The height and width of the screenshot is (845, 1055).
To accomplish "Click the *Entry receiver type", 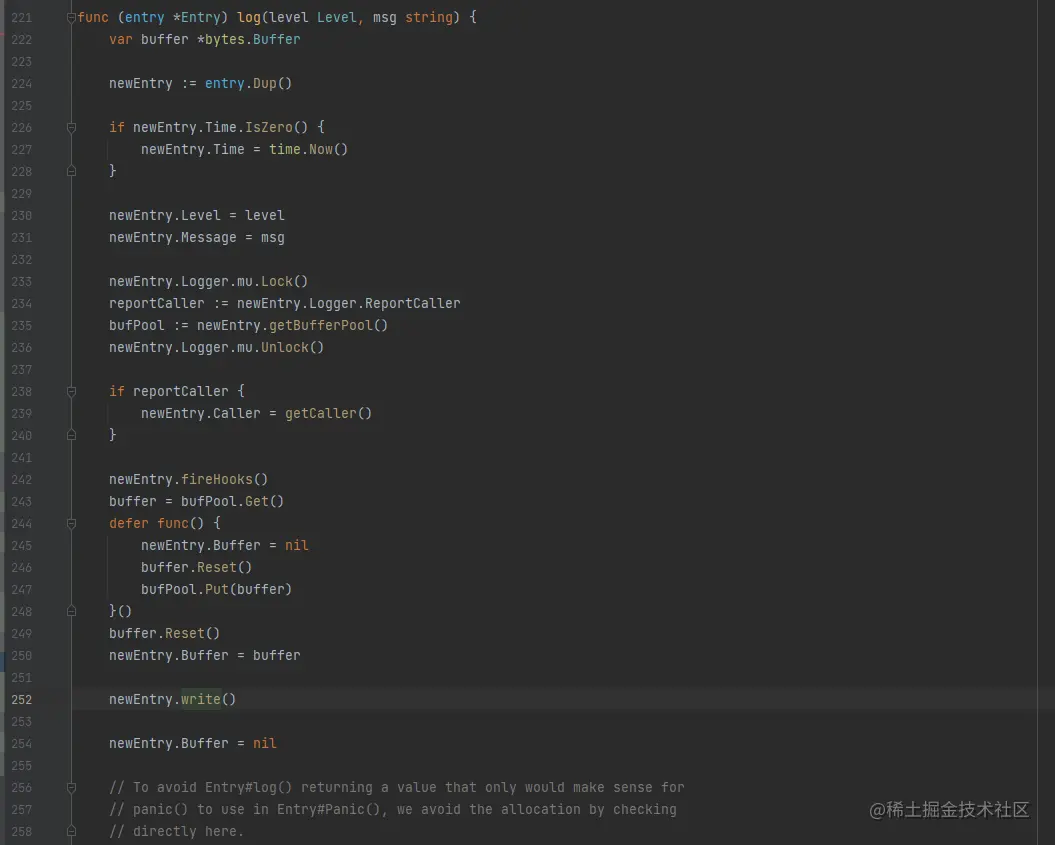I will tap(196, 17).
